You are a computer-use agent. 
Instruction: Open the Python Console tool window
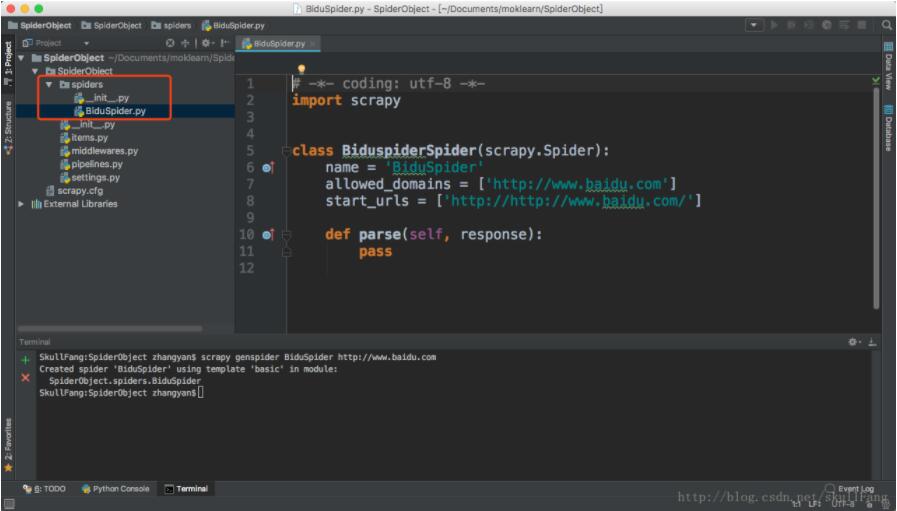116,489
